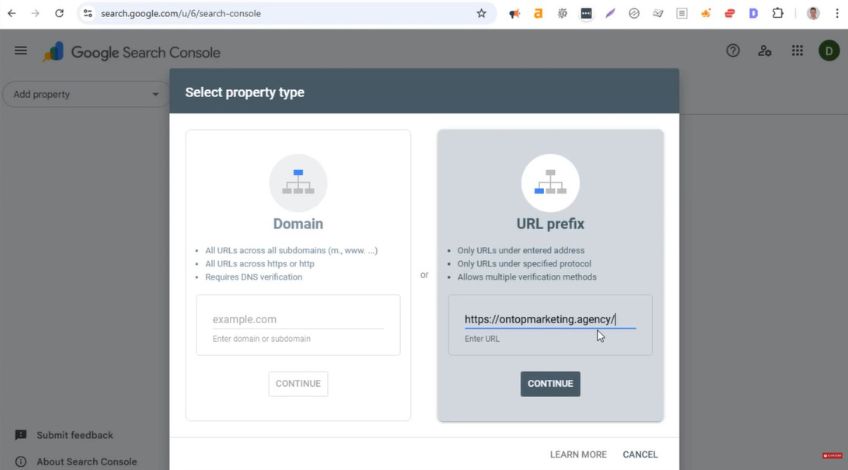Click 'Requires DNS verification' text
This screenshot has width=848, height=470.
click(254, 277)
